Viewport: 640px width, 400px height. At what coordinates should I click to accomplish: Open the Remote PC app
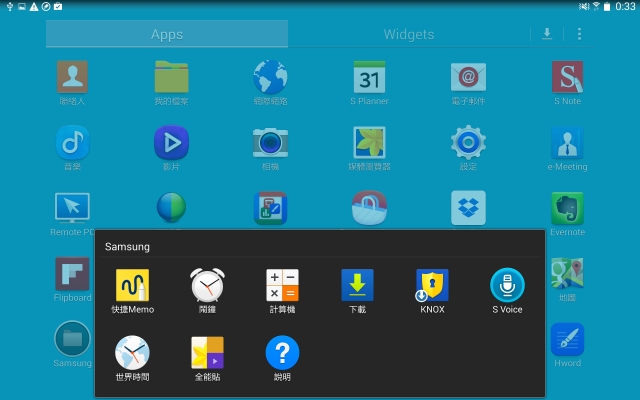pyautogui.click(x=72, y=208)
